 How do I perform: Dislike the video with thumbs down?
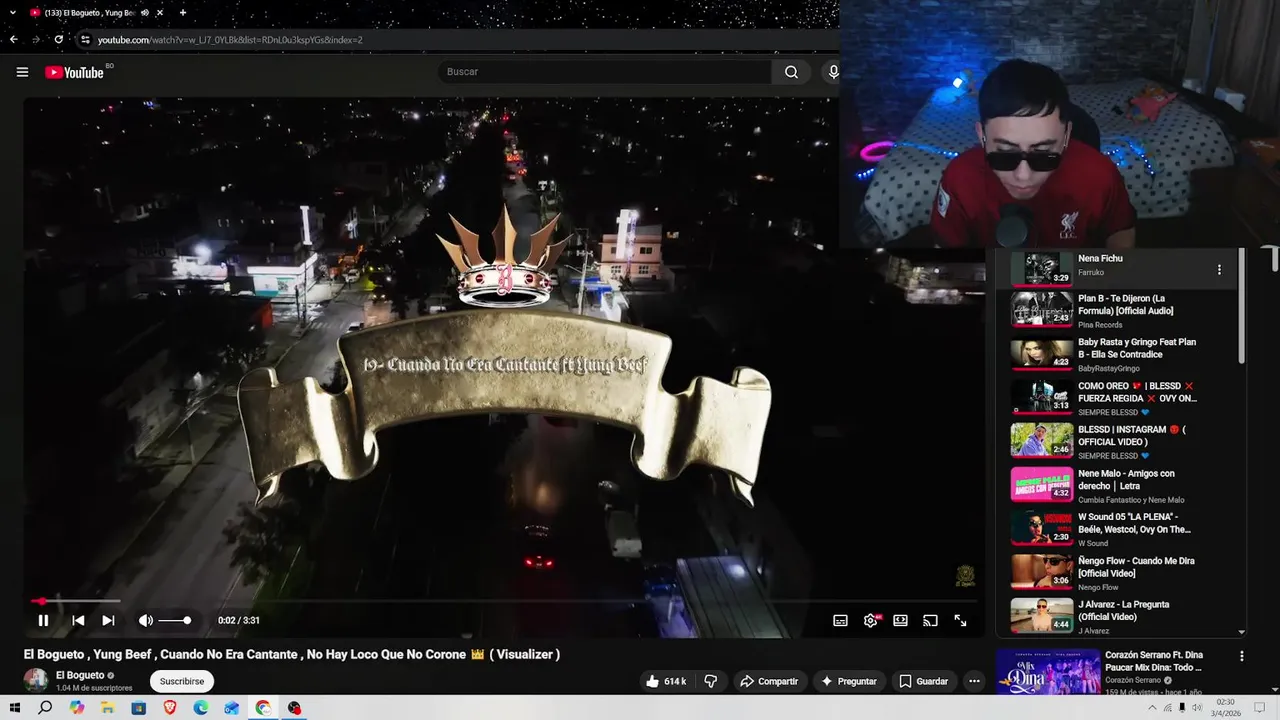click(x=711, y=681)
